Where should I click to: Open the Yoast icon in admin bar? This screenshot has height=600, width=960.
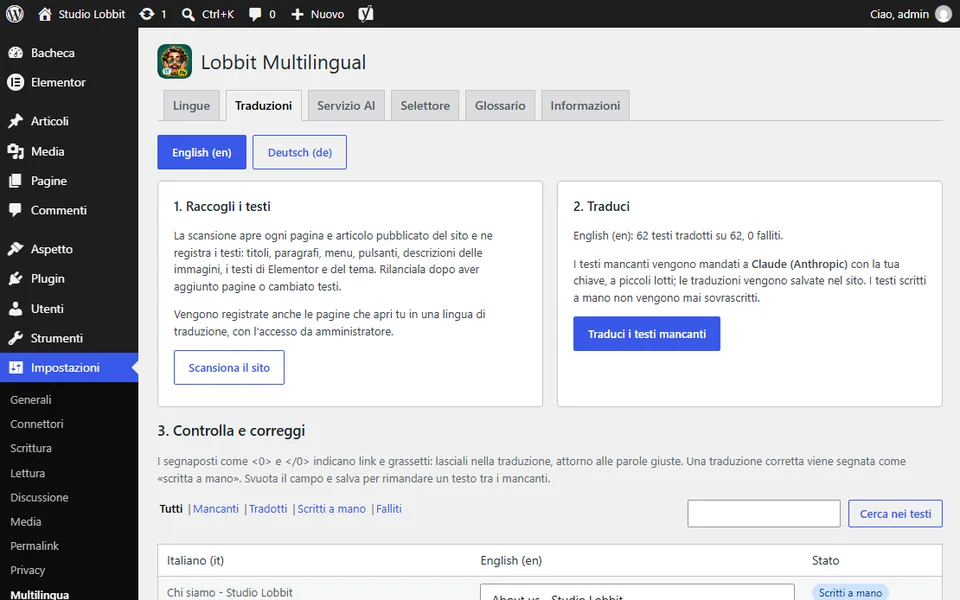tap(366, 13)
